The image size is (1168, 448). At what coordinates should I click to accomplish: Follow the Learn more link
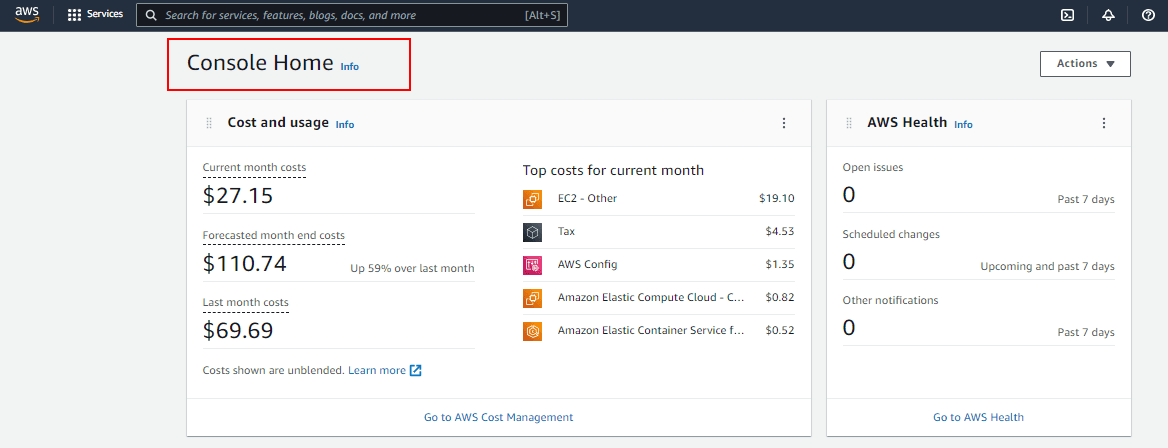[x=377, y=370]
